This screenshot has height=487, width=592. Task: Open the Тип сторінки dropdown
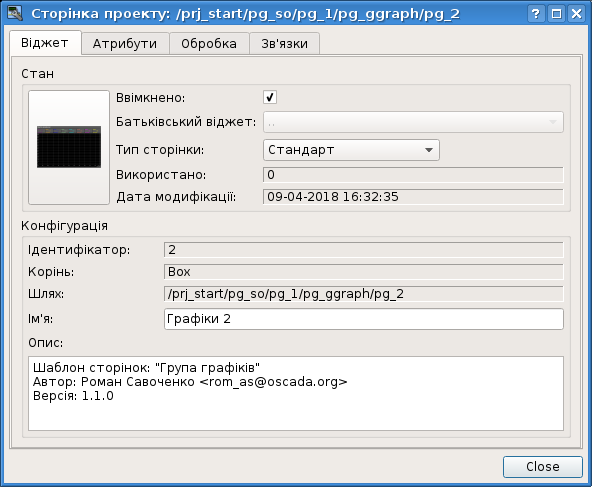[351, 150]
